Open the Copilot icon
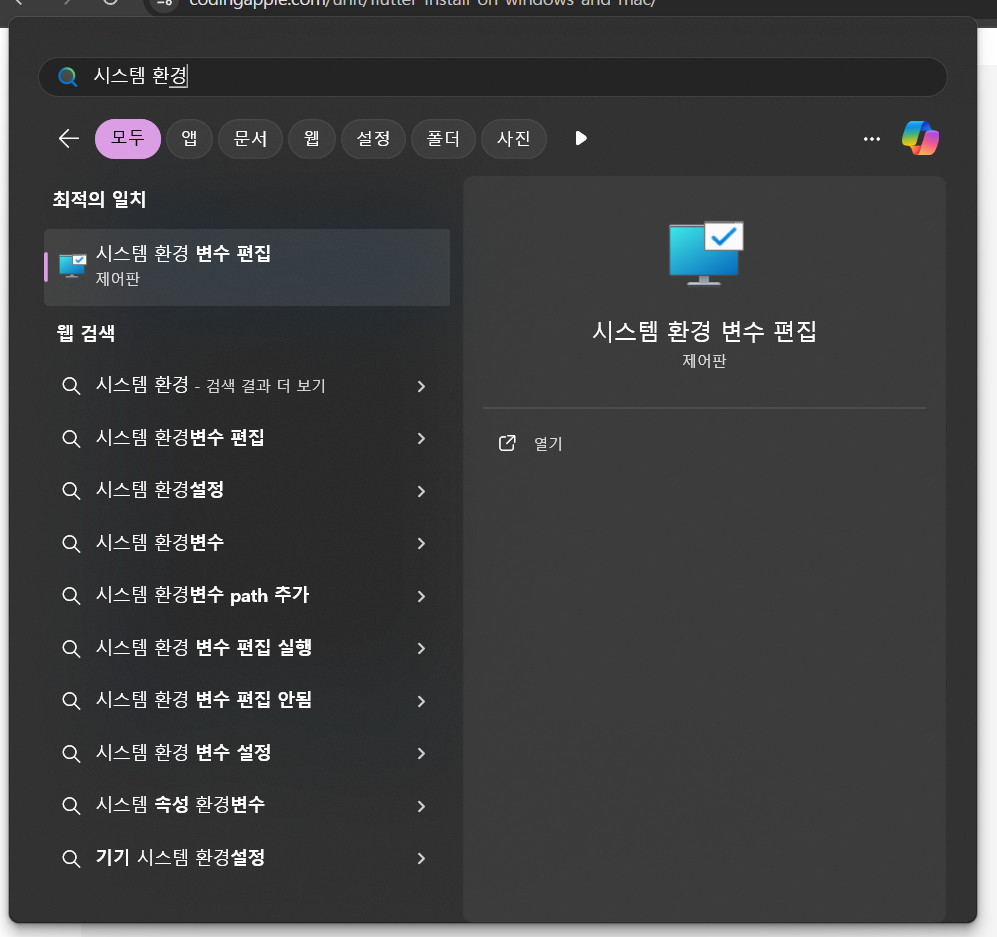 pyautogui.click(x=920, y=139)
